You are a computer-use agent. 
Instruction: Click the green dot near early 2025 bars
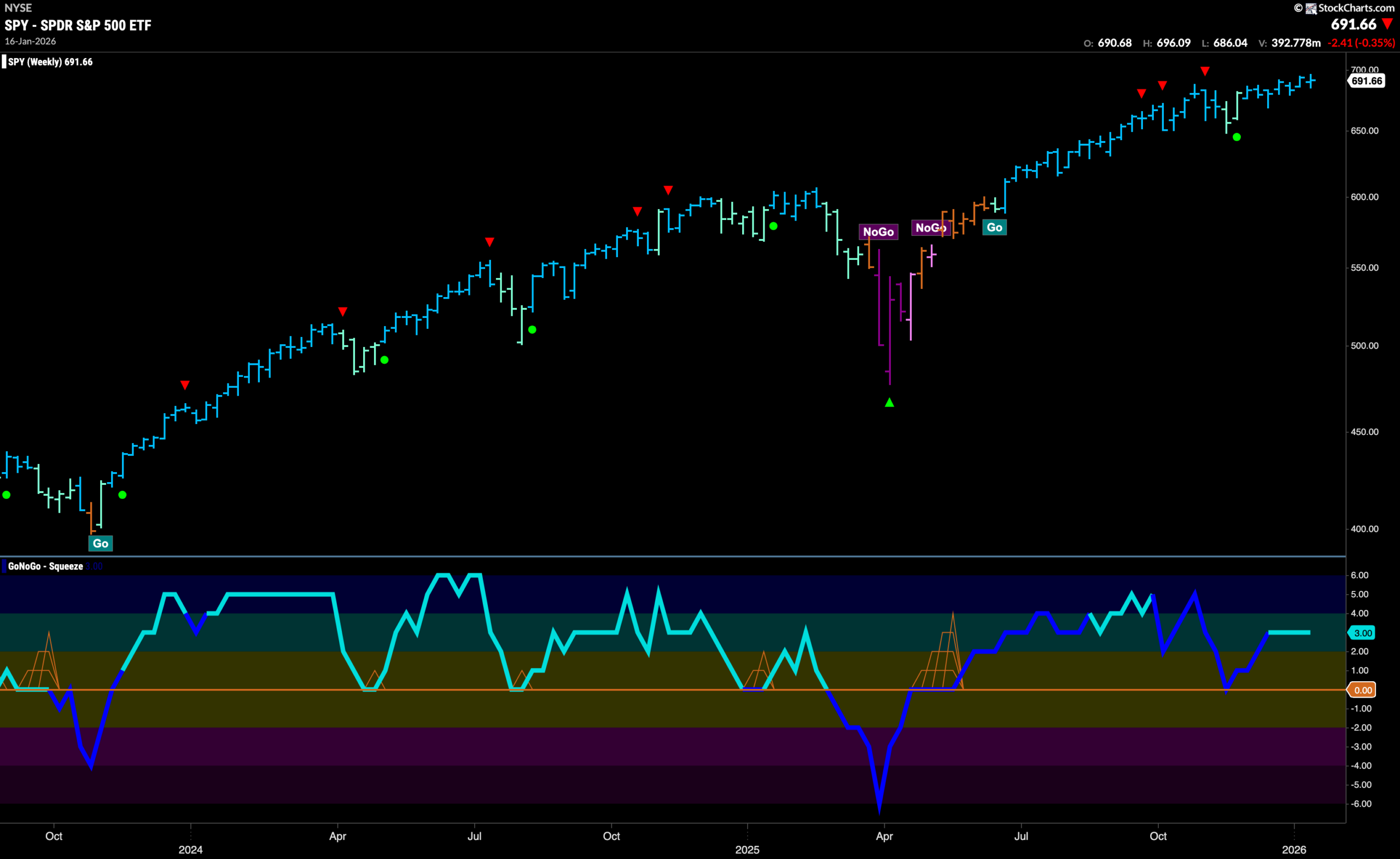pyautogui.click(x=773, y=227)
